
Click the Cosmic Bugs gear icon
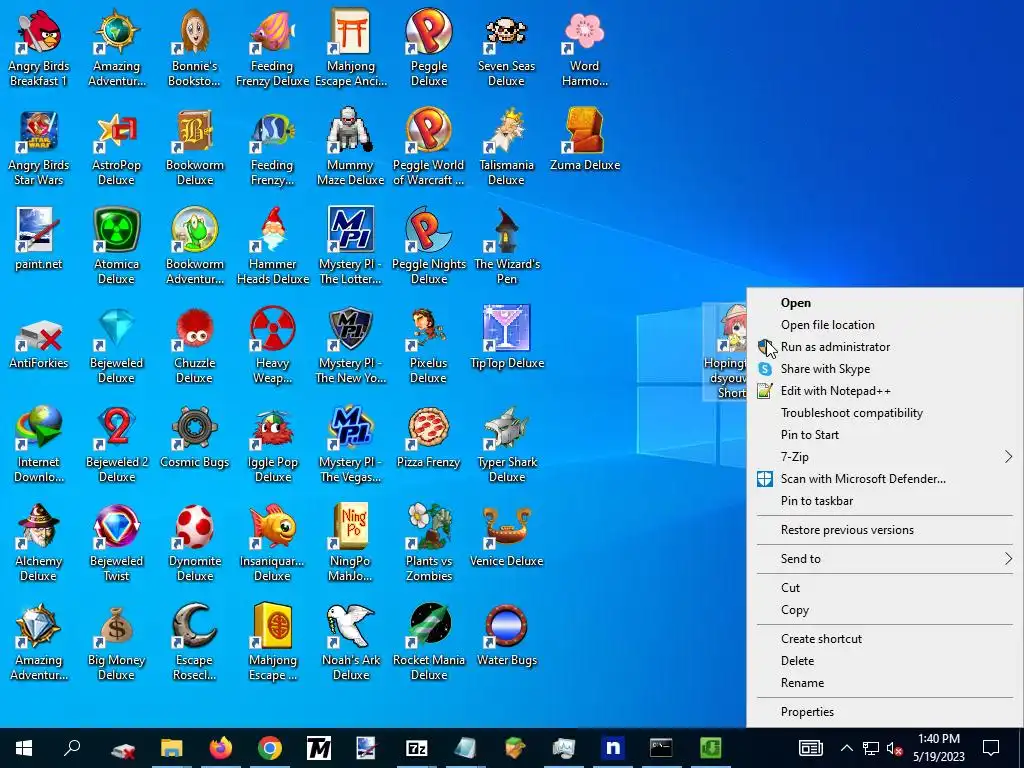tap(195, 428)
